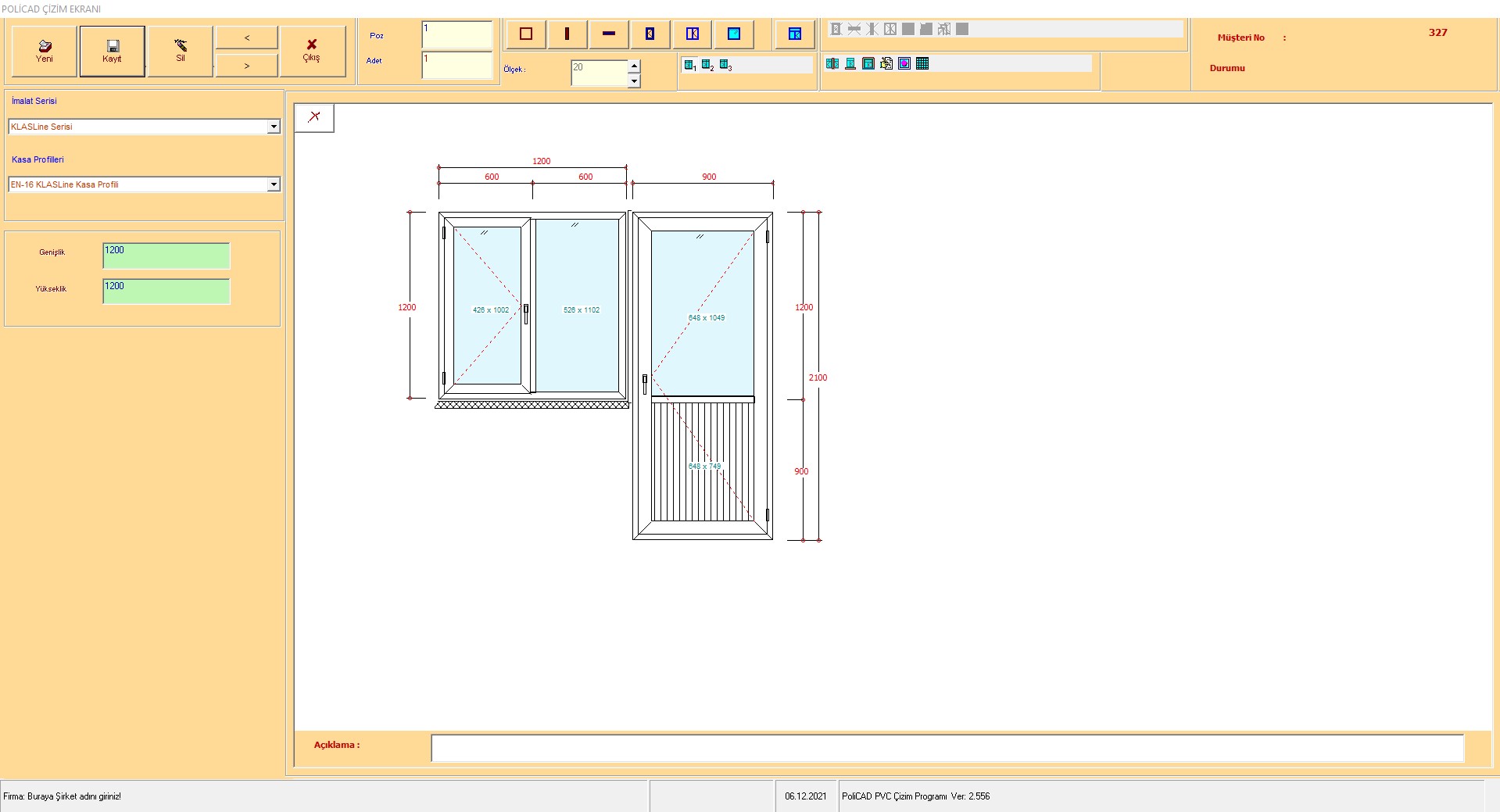This screenshot has width=1500, height=812.
Task: Select the vertical divider bar tool
Action: 567,34
